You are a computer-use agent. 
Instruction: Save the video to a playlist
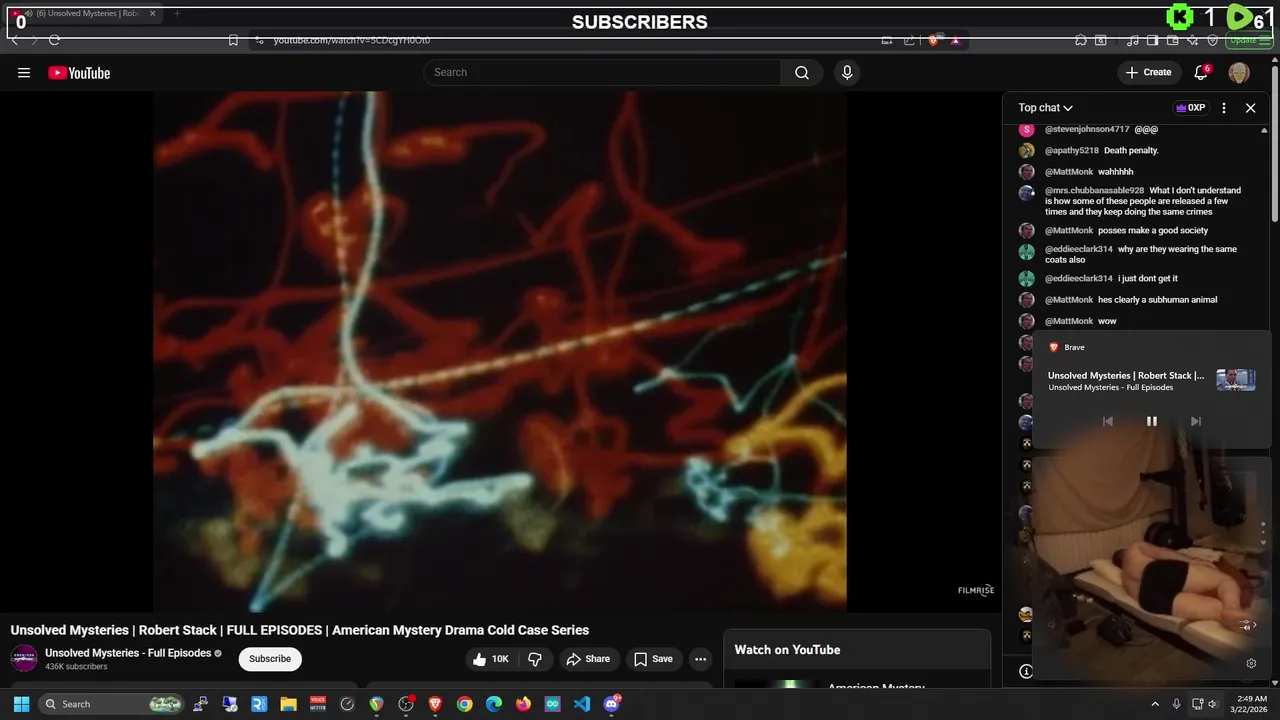[x=653, y=659]
